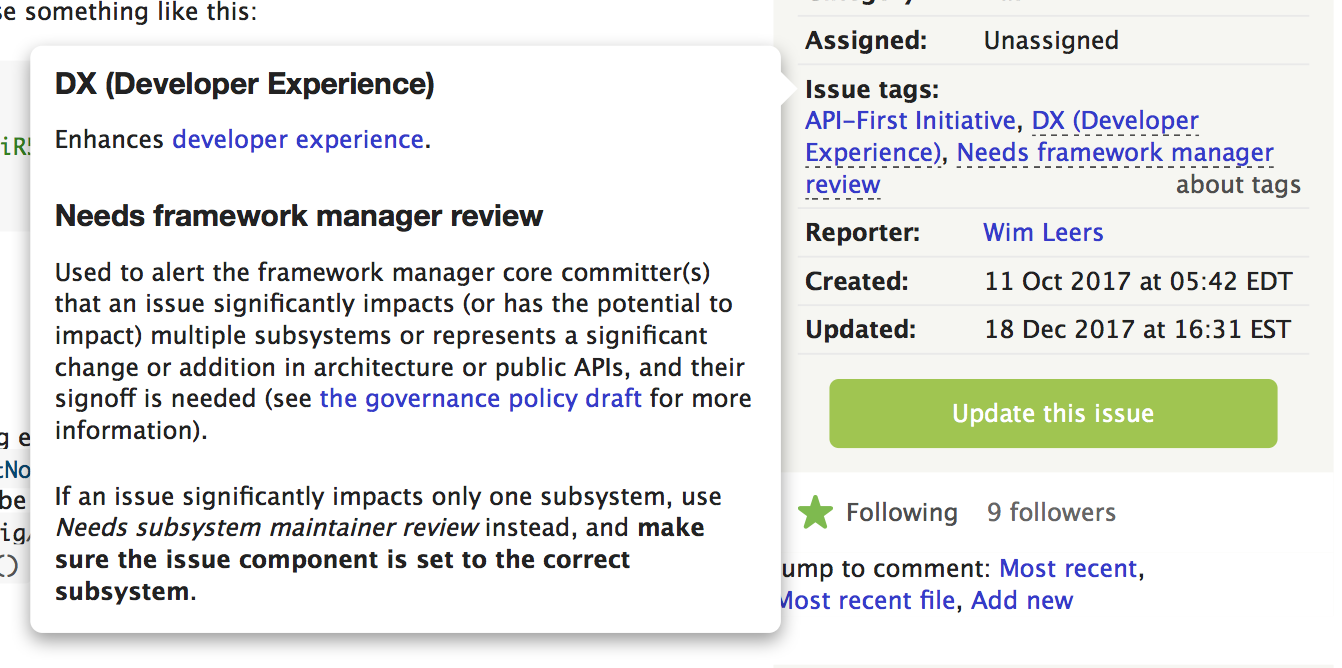The height and width of the screenshot is (668, 1342).
Task: Click the Update this issue button
Action: tap(1053, 413)
